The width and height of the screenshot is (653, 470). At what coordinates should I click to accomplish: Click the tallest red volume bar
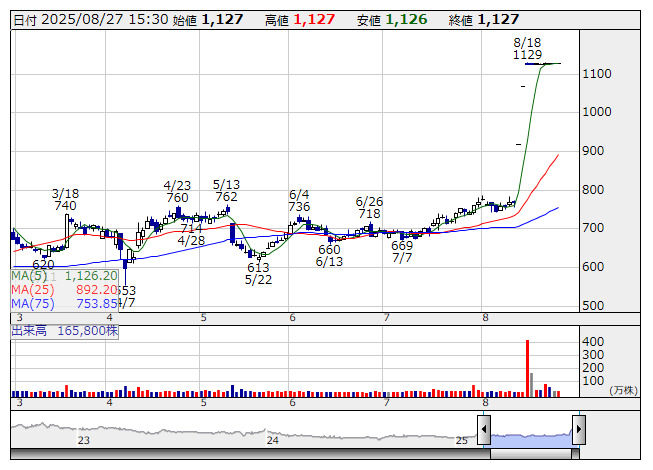[527, 368]
